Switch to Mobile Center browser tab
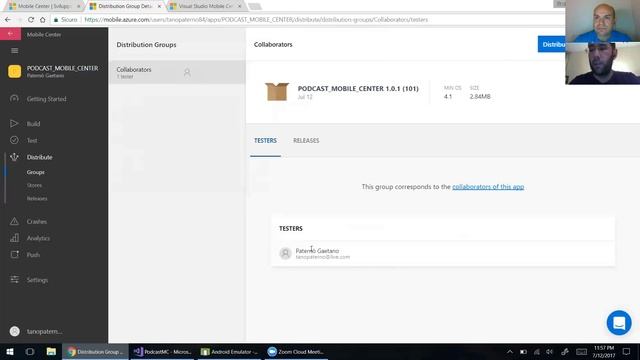The height and width of the screenshot is (360, 640). 44,6
